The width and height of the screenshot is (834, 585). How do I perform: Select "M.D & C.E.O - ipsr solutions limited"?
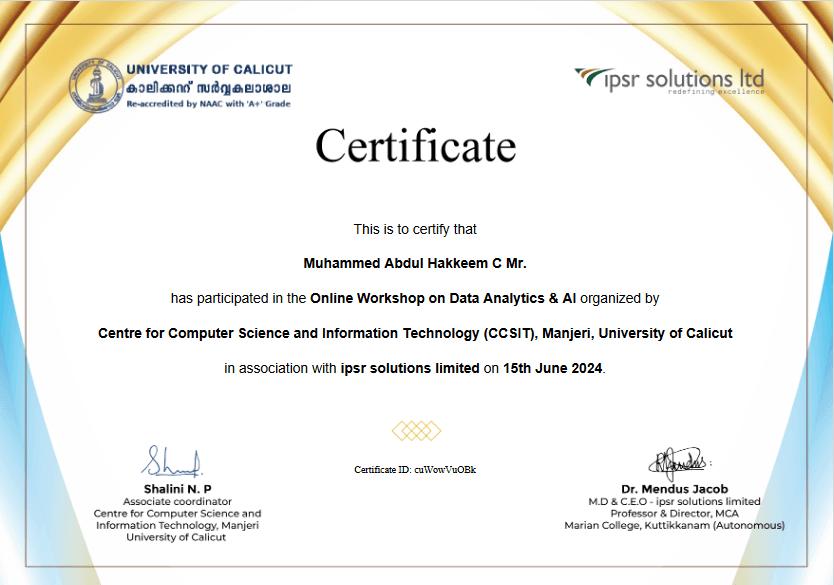pyautogui.click(x=674, y=502)
